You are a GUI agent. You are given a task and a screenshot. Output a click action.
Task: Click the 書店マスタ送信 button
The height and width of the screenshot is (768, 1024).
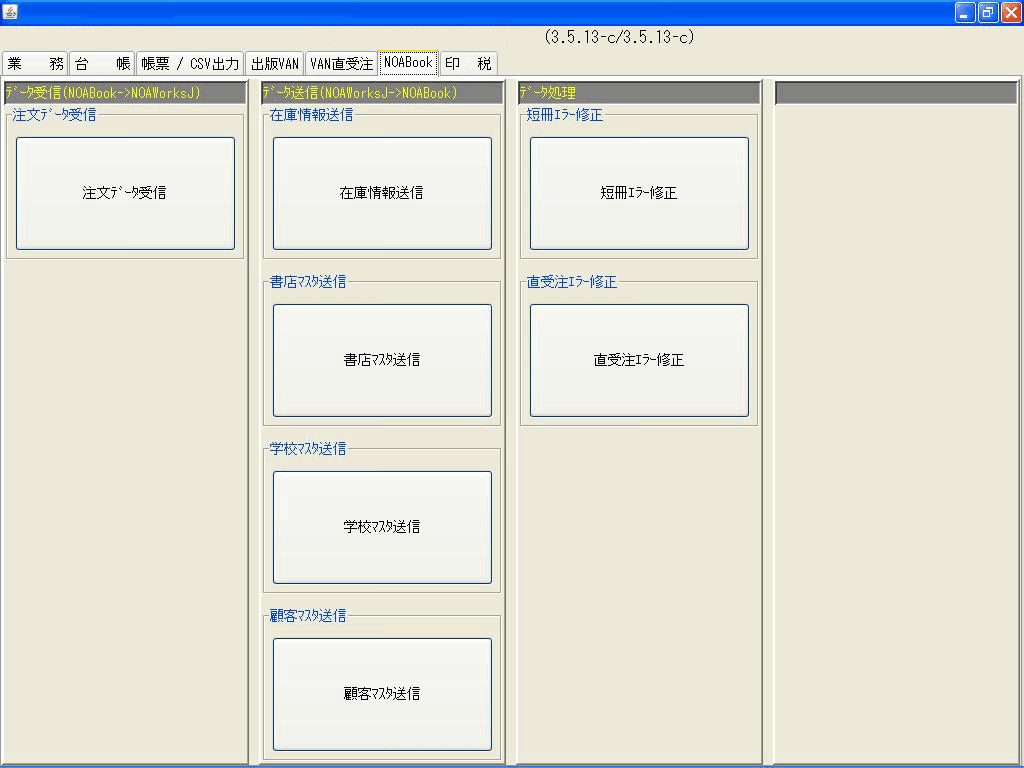tap(381, 360)
